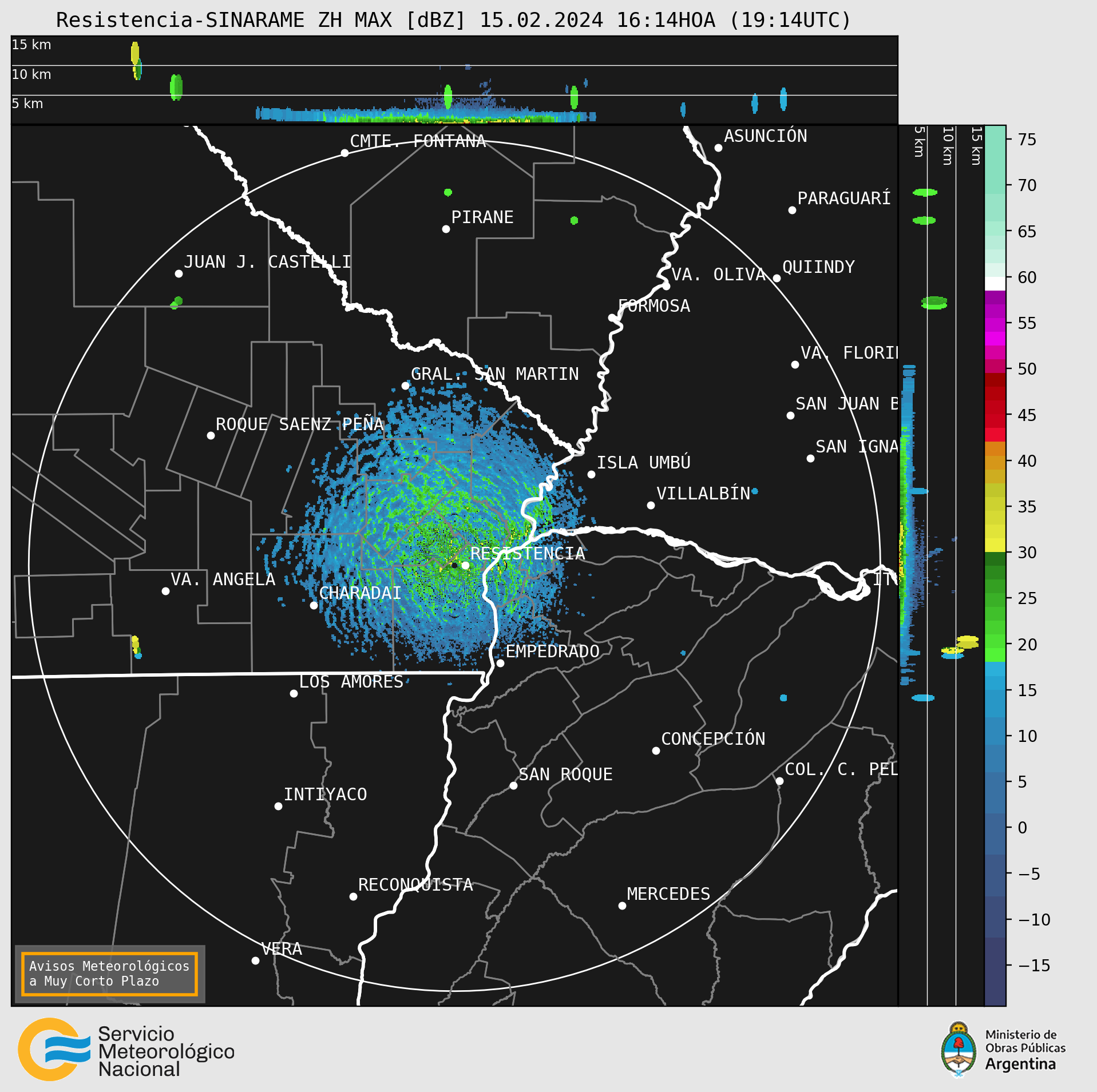Click the Ministerio de Obras Públicas Argentina text
Image resolution: width=1097 pixels, height=1092 pixels.
tap(1025, 1050)
